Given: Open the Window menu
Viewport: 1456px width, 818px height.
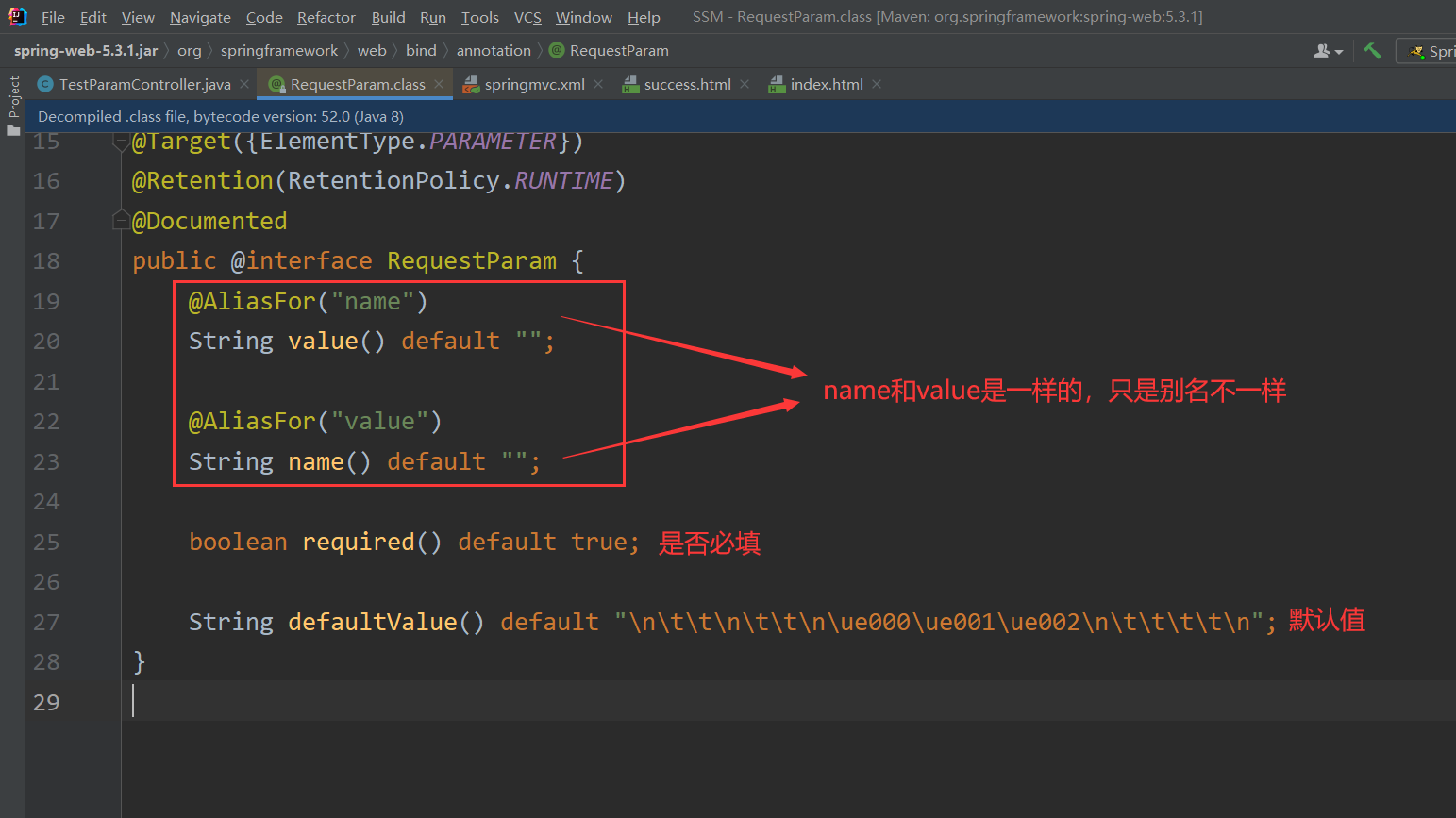Looking at the screenshot, I should [583, 17].
